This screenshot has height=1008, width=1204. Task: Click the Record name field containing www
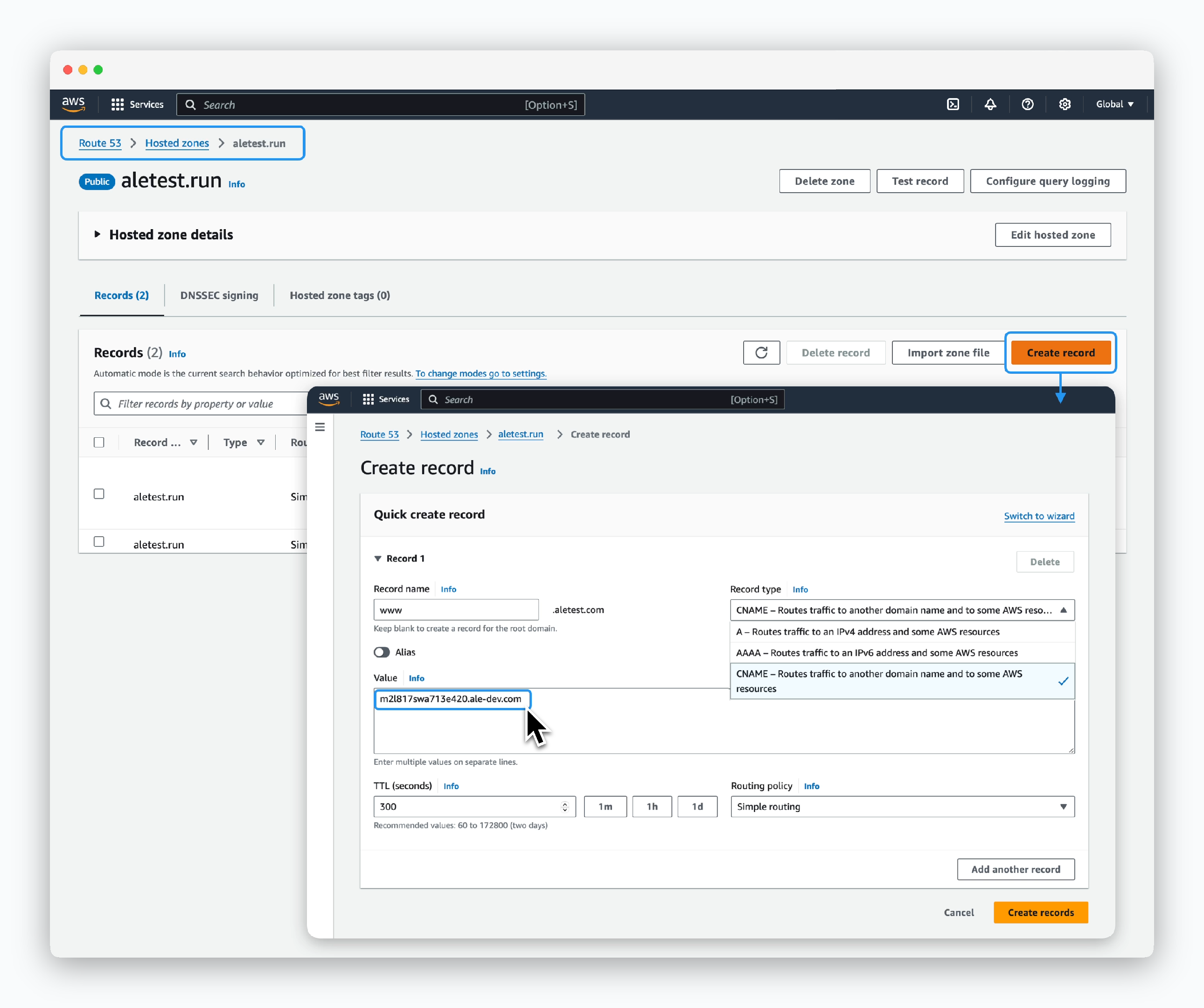(x=456, y=610)
